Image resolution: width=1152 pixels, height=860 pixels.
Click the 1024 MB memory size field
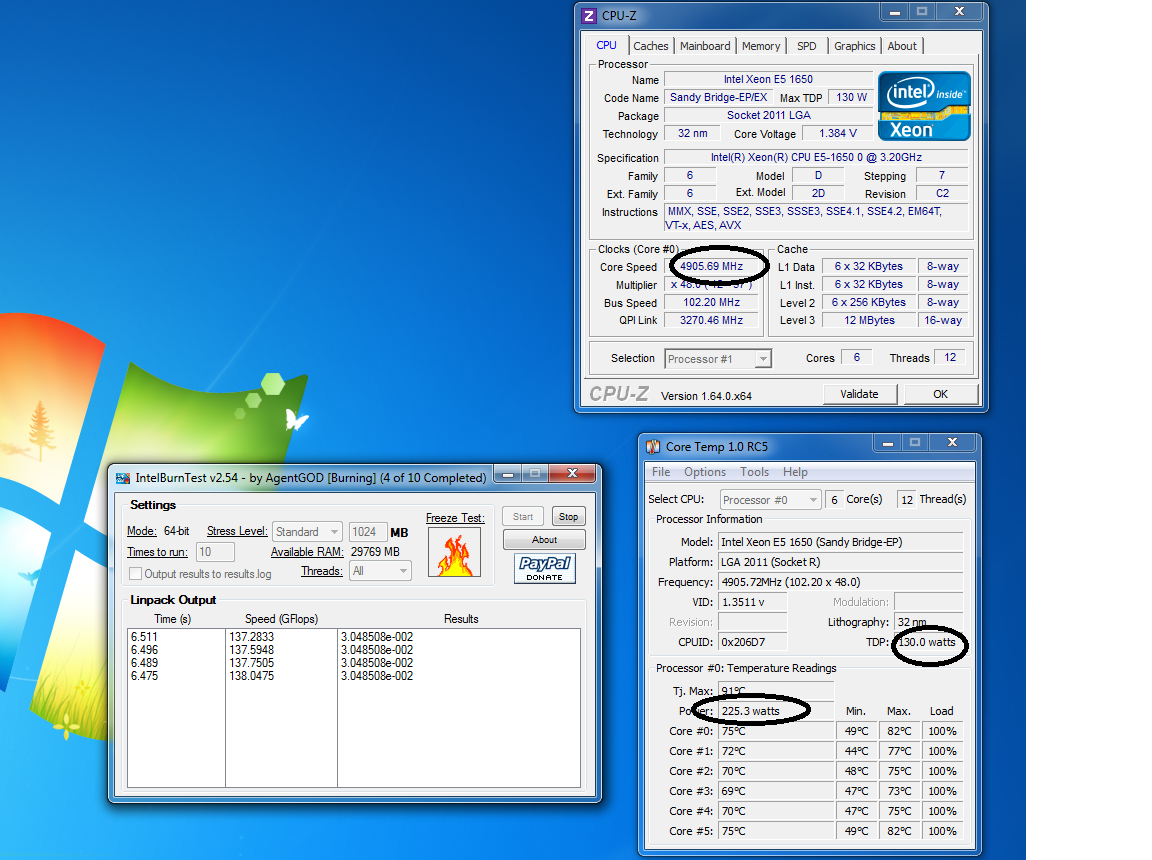coord(367,532)
